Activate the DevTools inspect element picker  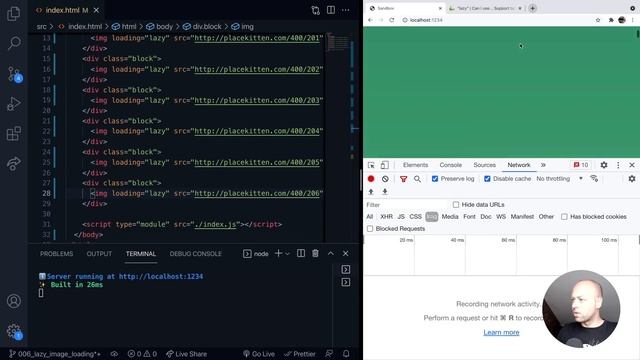tap(371, 165)
